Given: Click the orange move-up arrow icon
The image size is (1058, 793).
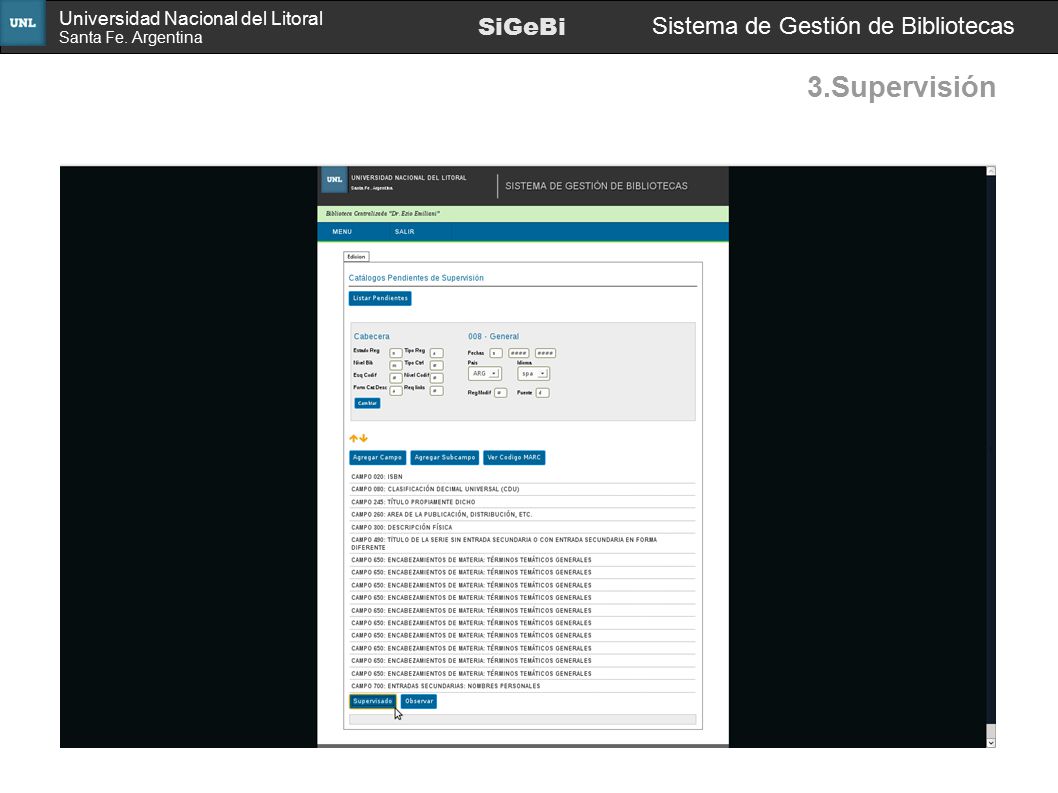Looking at the screenshot, I should tap(353, 439).
